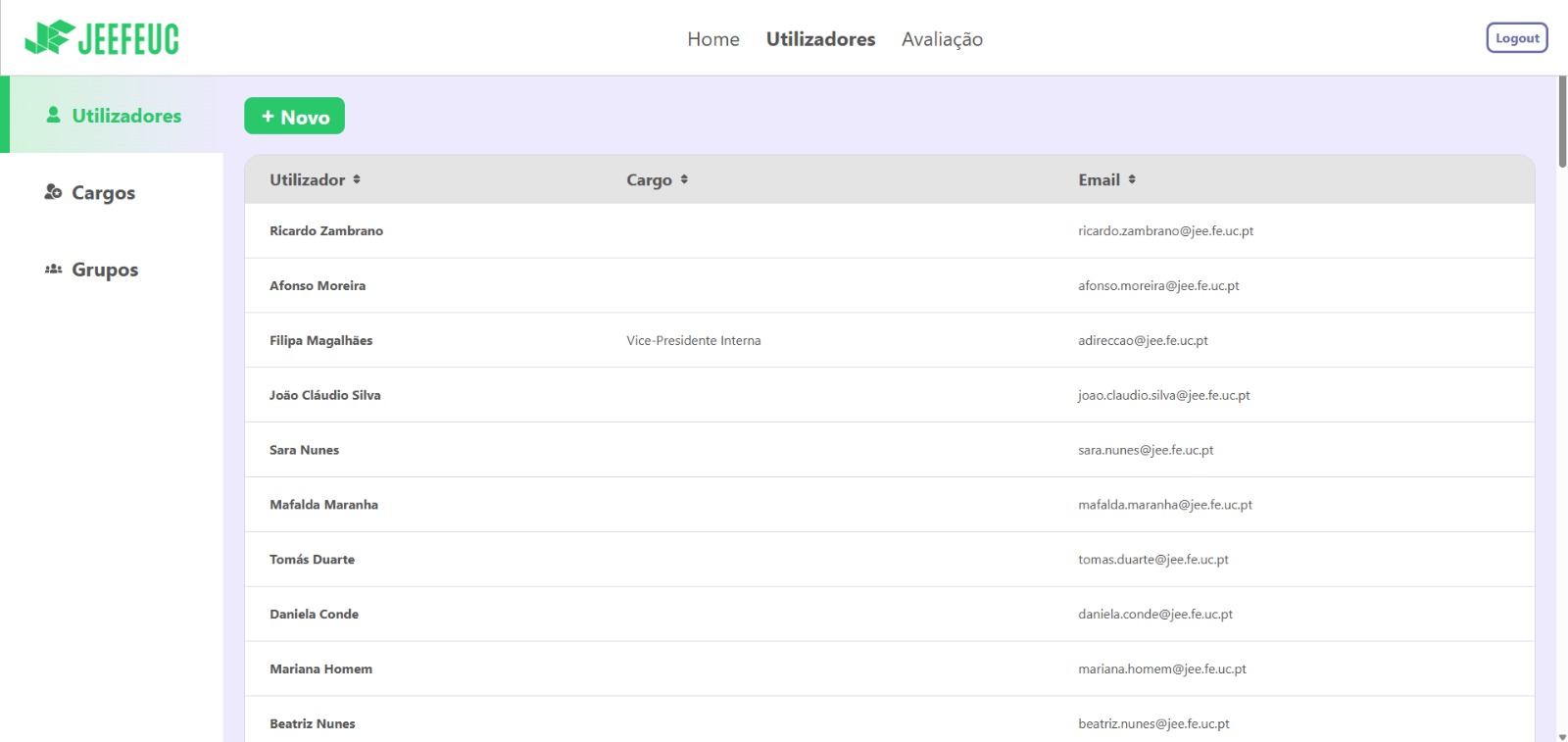
Task: Select the Ricardo Zambrano row name
Action: tap(326, 230)
